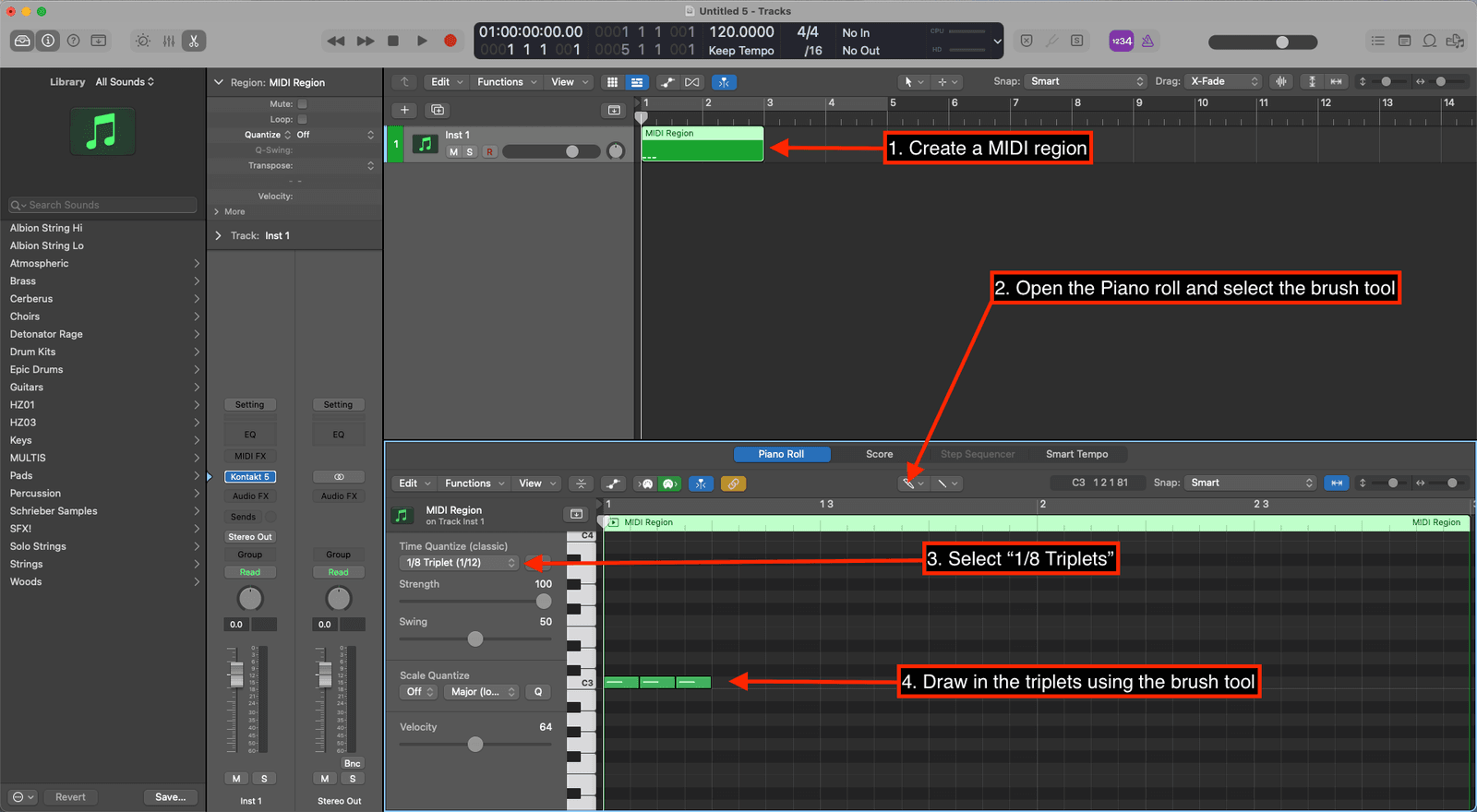The image size is (1477, 812).
Task: Click the Fast Forward transport button
Action: coord(366,41)
